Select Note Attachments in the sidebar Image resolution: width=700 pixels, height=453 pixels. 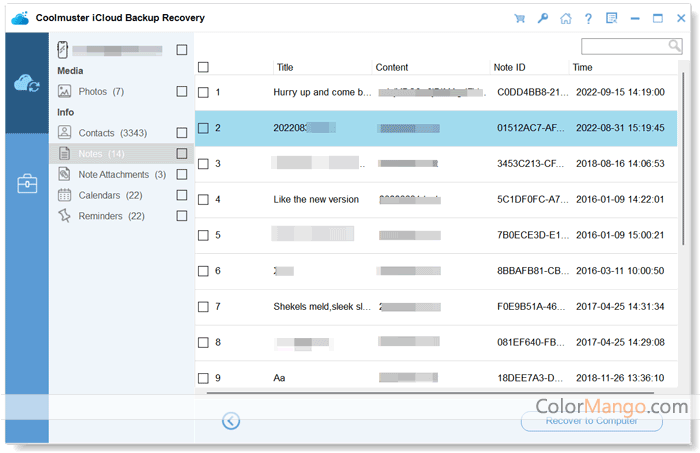pyautogui.click(x=111, y=174)
